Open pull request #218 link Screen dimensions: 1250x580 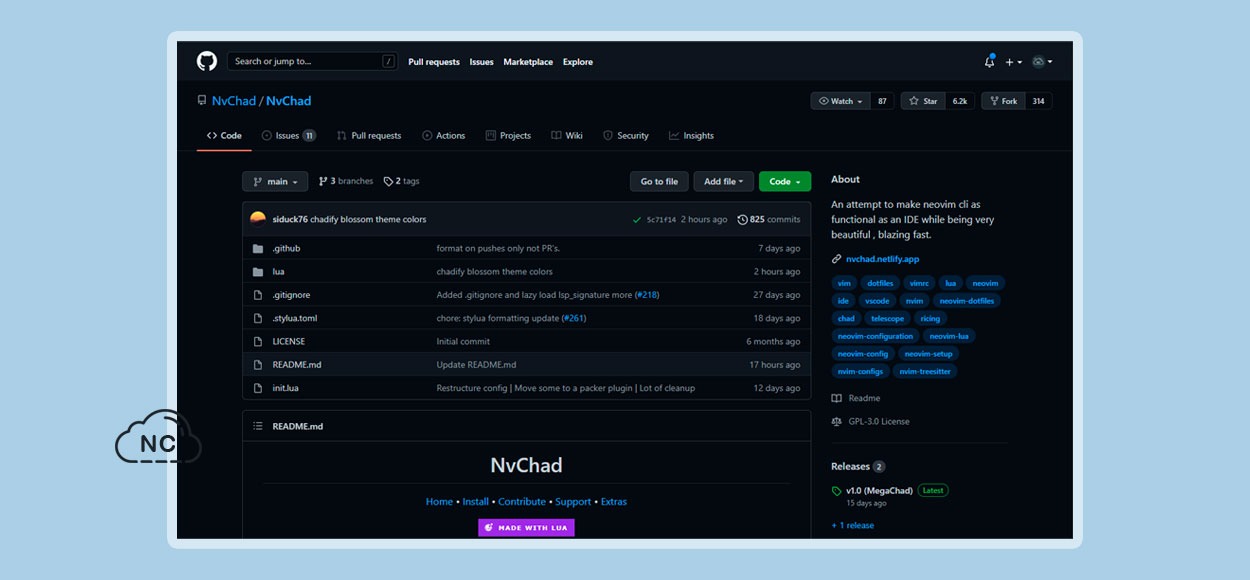coord(647,295)
